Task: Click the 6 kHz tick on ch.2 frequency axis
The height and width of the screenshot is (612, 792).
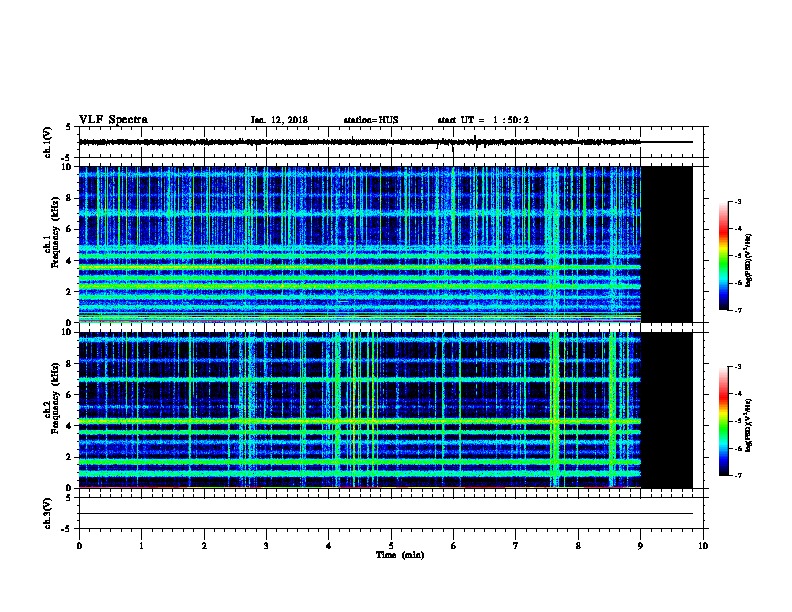Action: (69, 395)
